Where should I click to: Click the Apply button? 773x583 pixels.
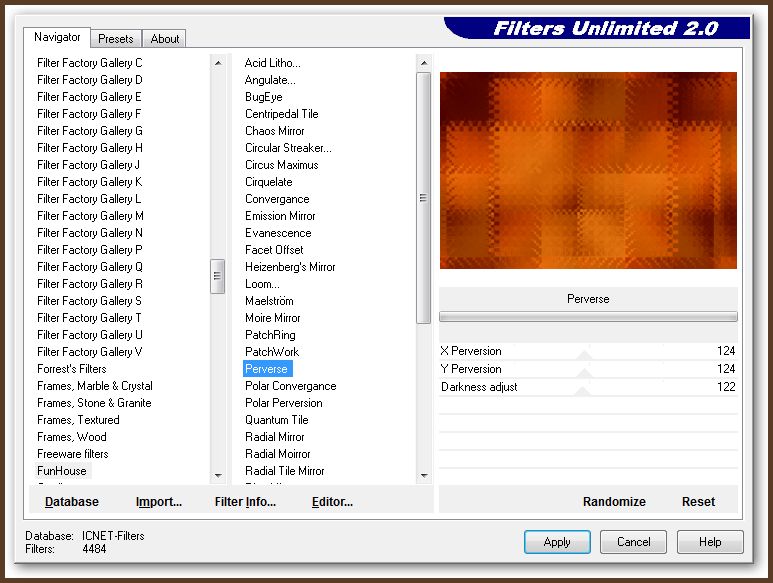coord(557,542)
